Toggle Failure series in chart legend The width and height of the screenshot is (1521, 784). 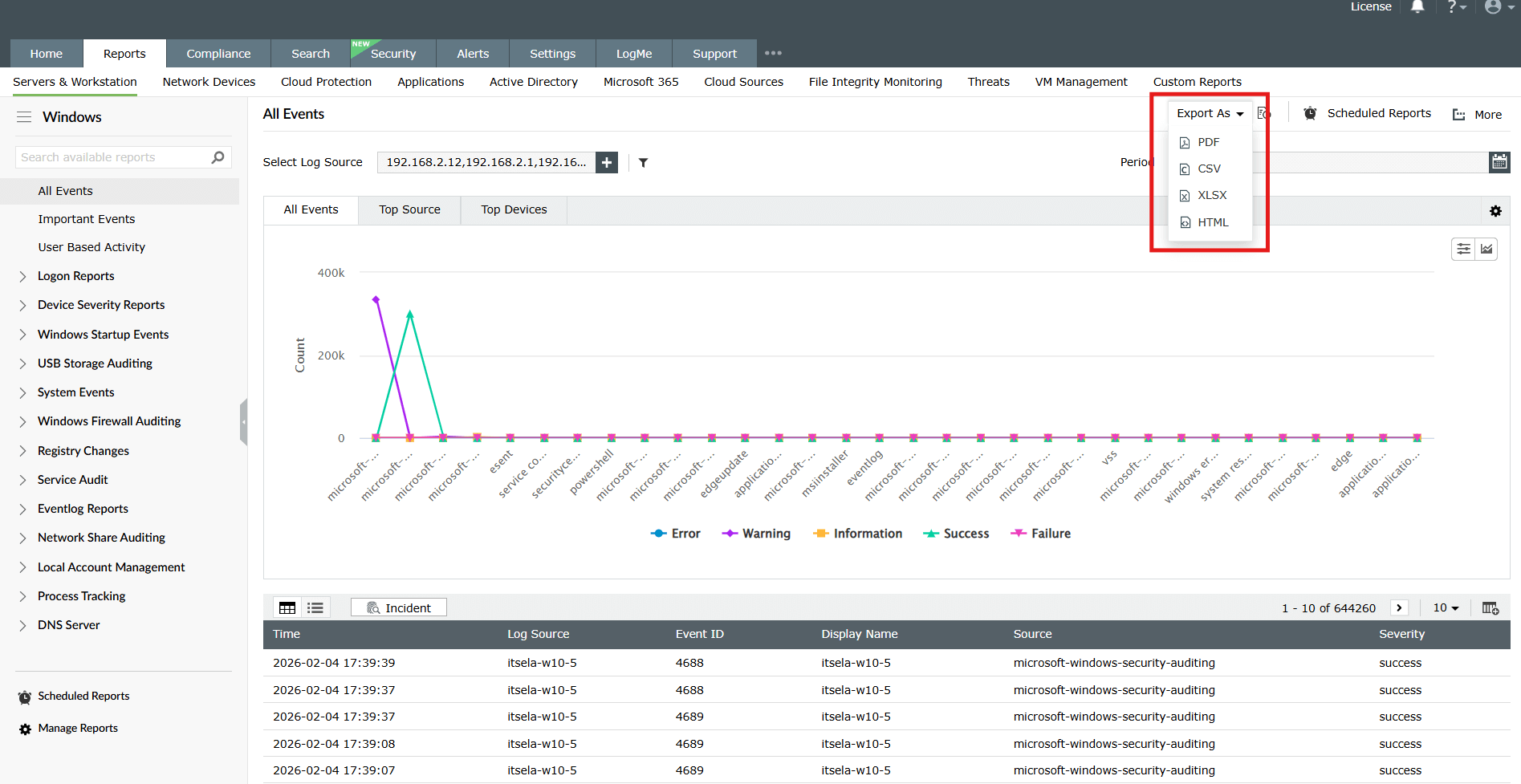[1040, 534]
